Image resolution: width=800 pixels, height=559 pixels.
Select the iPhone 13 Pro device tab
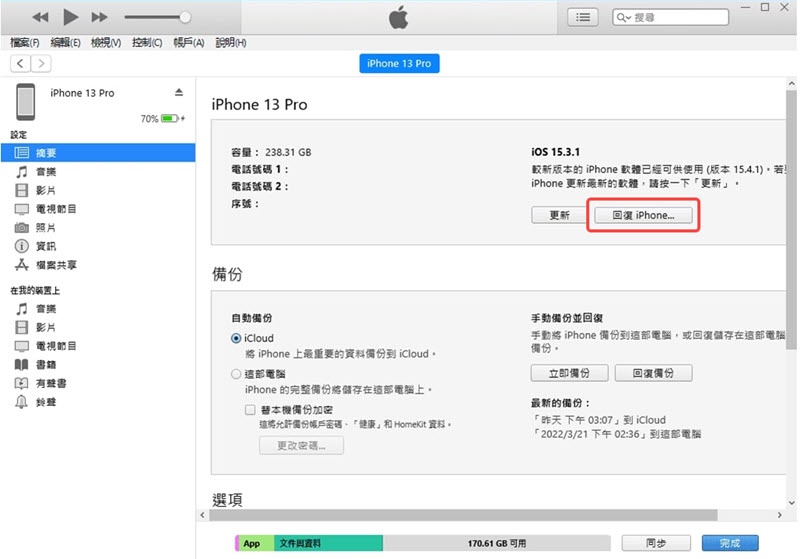(399, 64)
